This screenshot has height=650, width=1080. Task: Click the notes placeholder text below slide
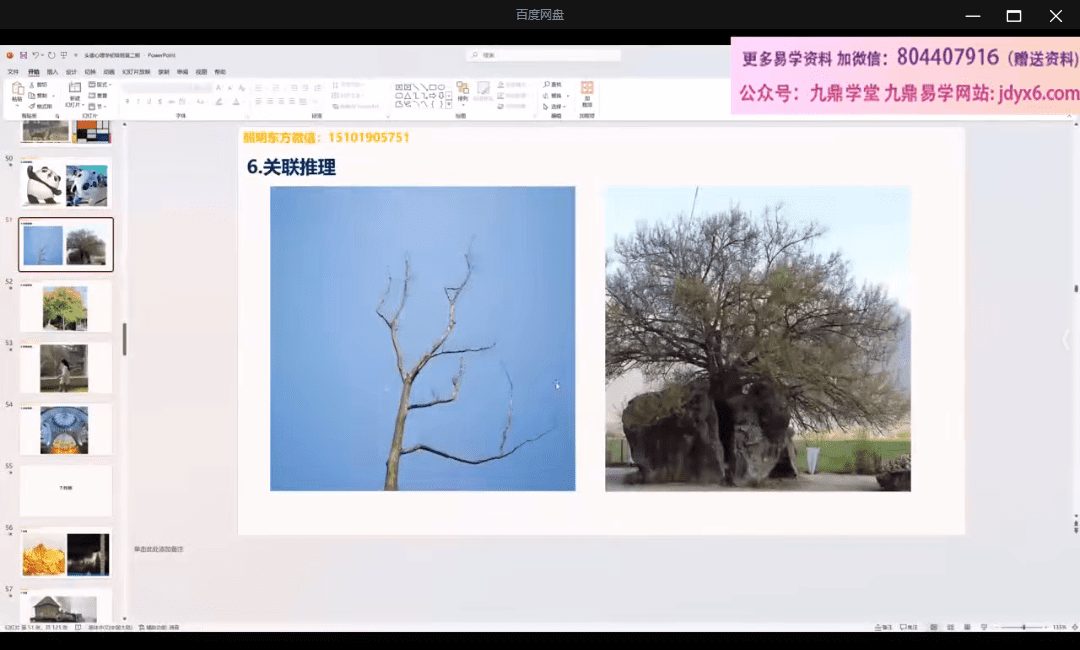pos(159,549)
